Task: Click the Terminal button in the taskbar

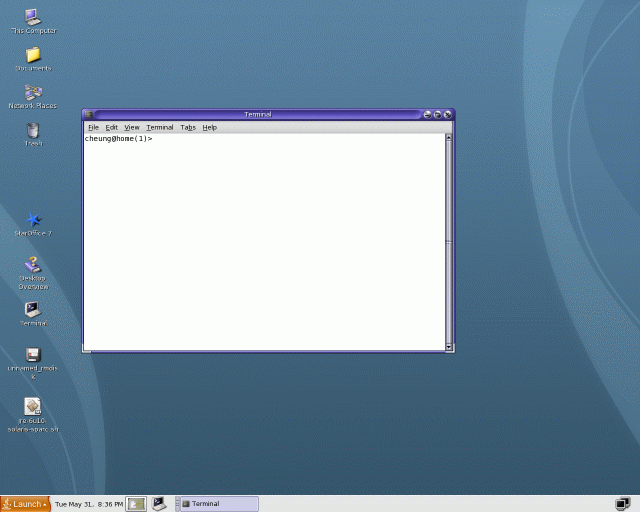Action: pos(220,504)
